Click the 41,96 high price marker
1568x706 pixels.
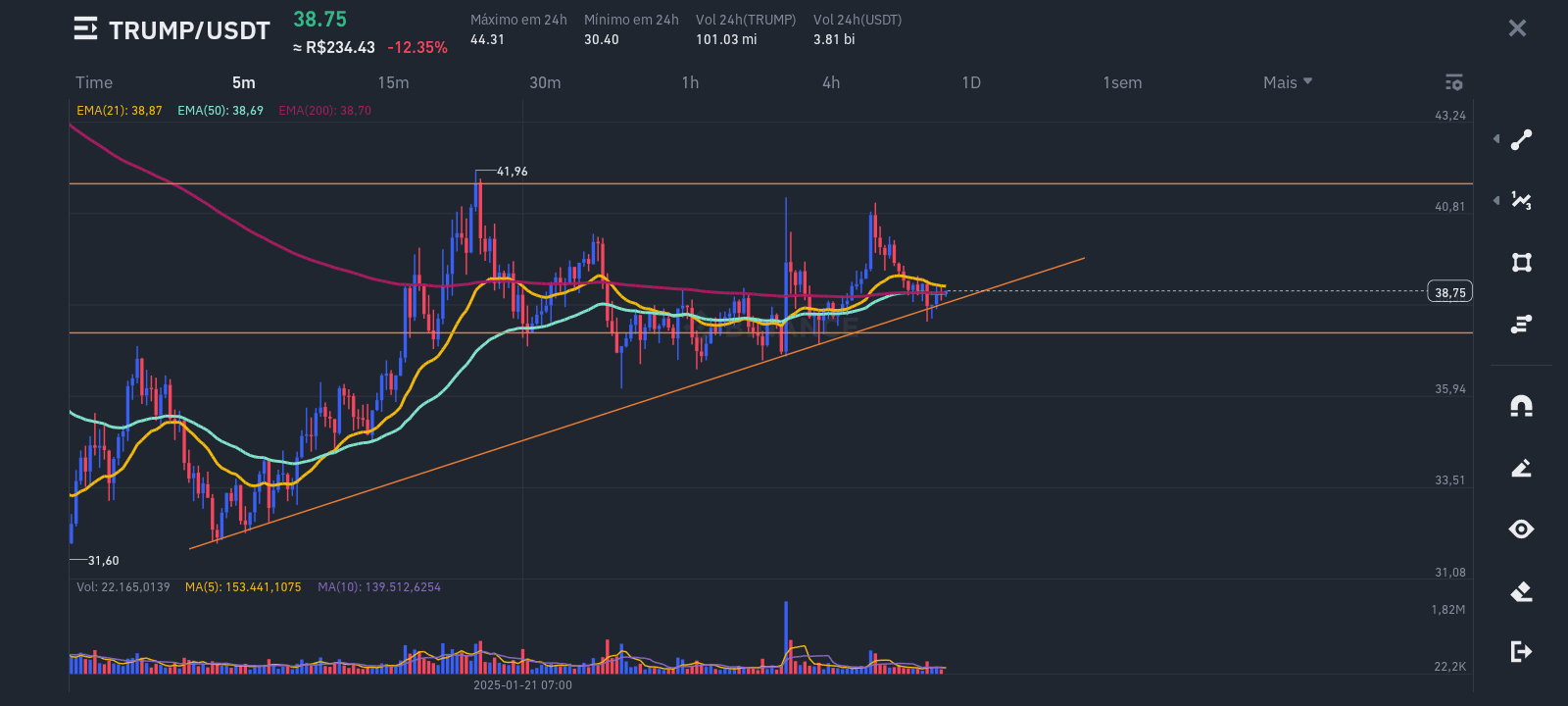point(512,172)
